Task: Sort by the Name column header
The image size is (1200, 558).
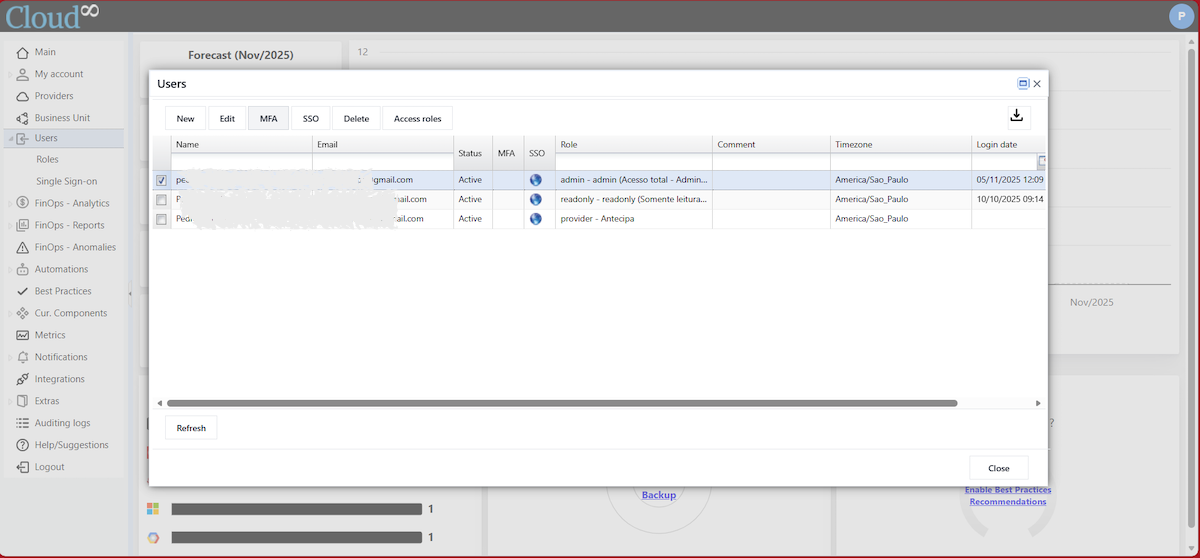Action: point(242,144)
